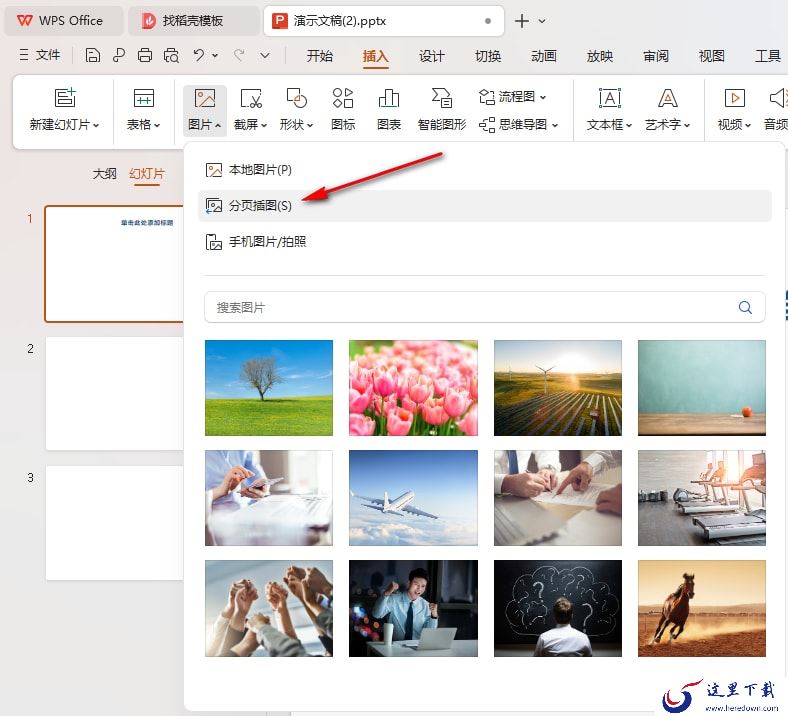Click the 智能图形 smart graphics icon
Image resolution: width=788 pixels, height=716 pixels.
442,97
